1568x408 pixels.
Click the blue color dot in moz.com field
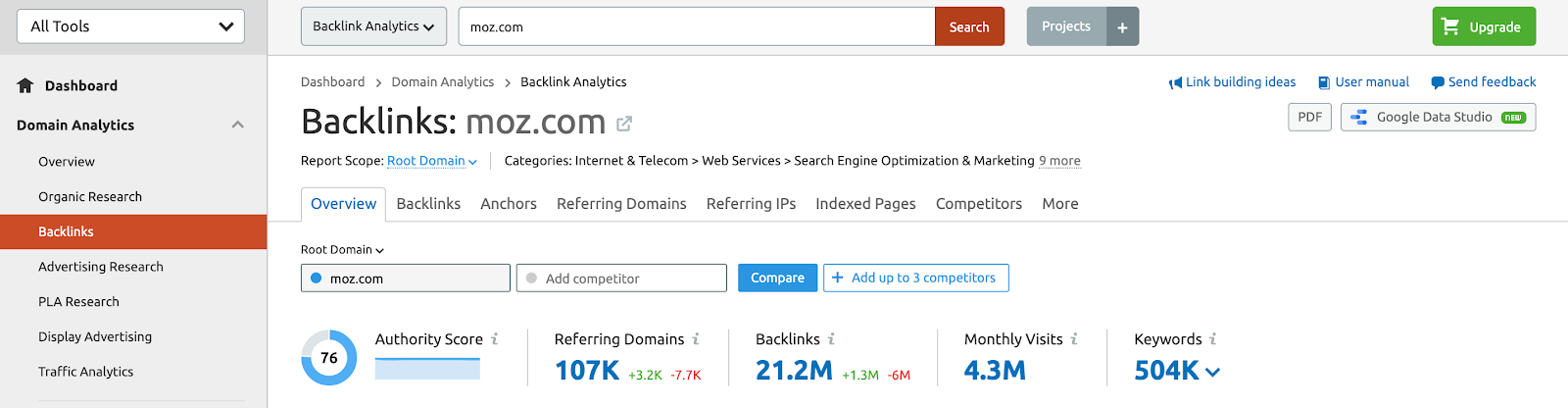tap(316, 278)
